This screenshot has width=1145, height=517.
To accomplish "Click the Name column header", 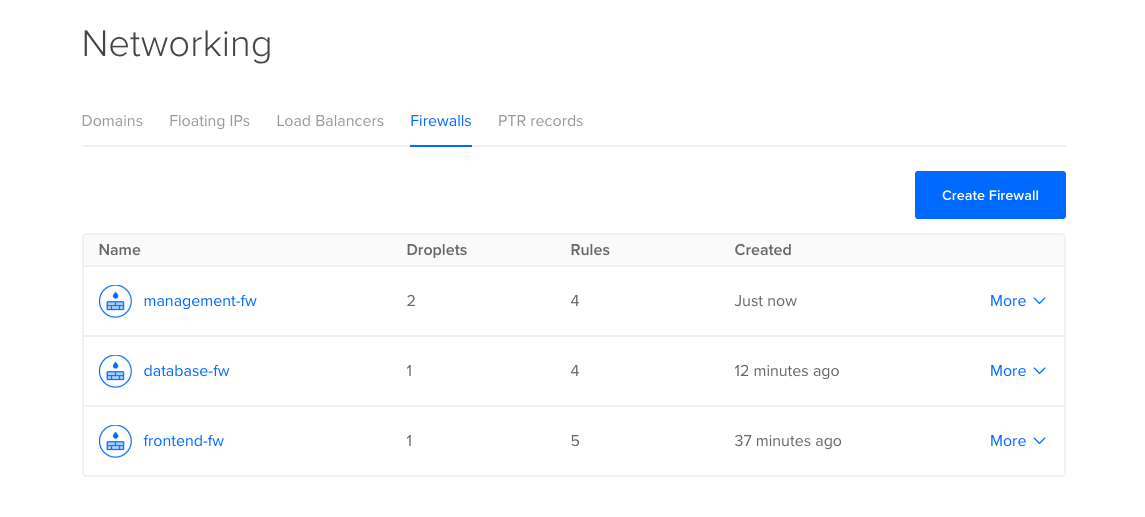I will 120,250.
